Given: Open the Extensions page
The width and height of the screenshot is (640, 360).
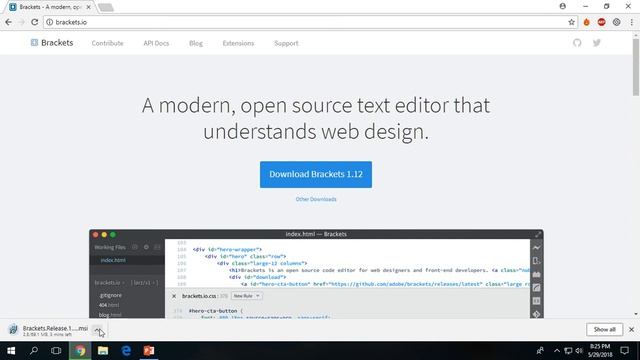Looking at the screenshot, I should [238, 43].
